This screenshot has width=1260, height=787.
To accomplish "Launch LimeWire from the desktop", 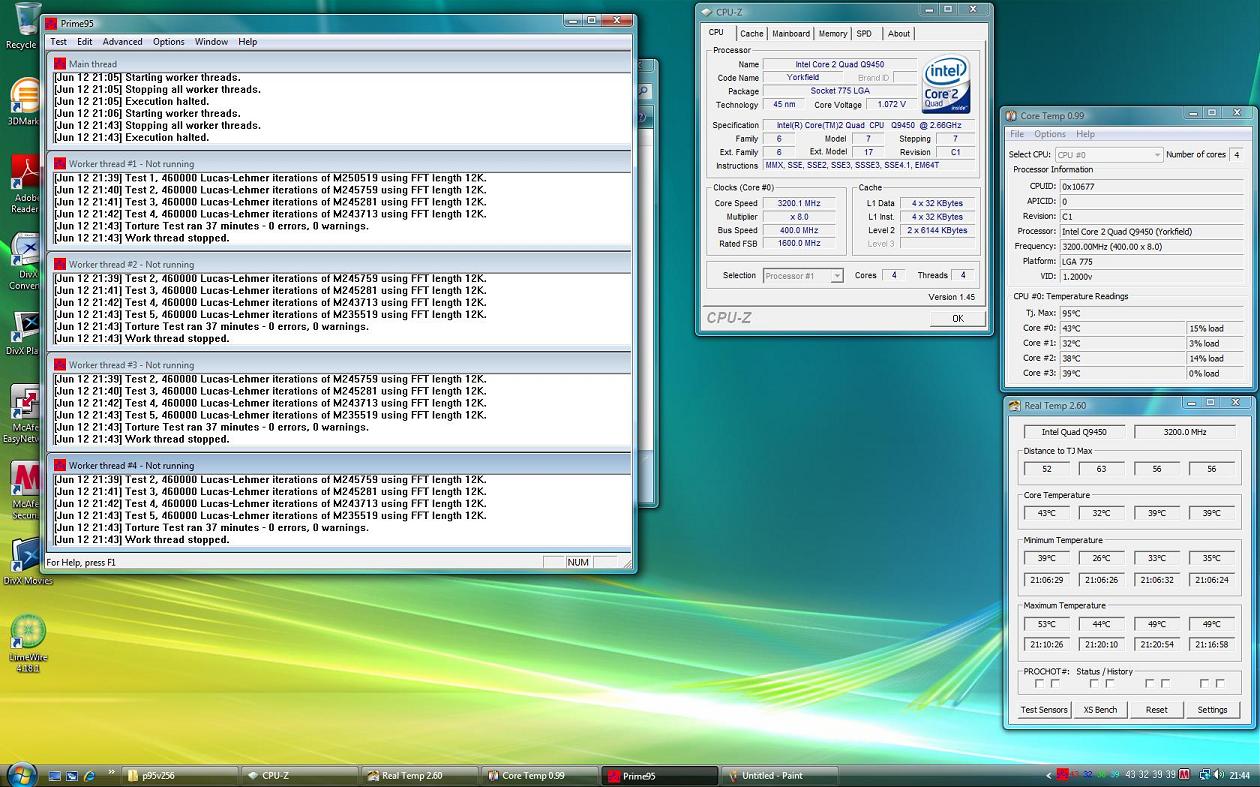I will click(27, 632).
